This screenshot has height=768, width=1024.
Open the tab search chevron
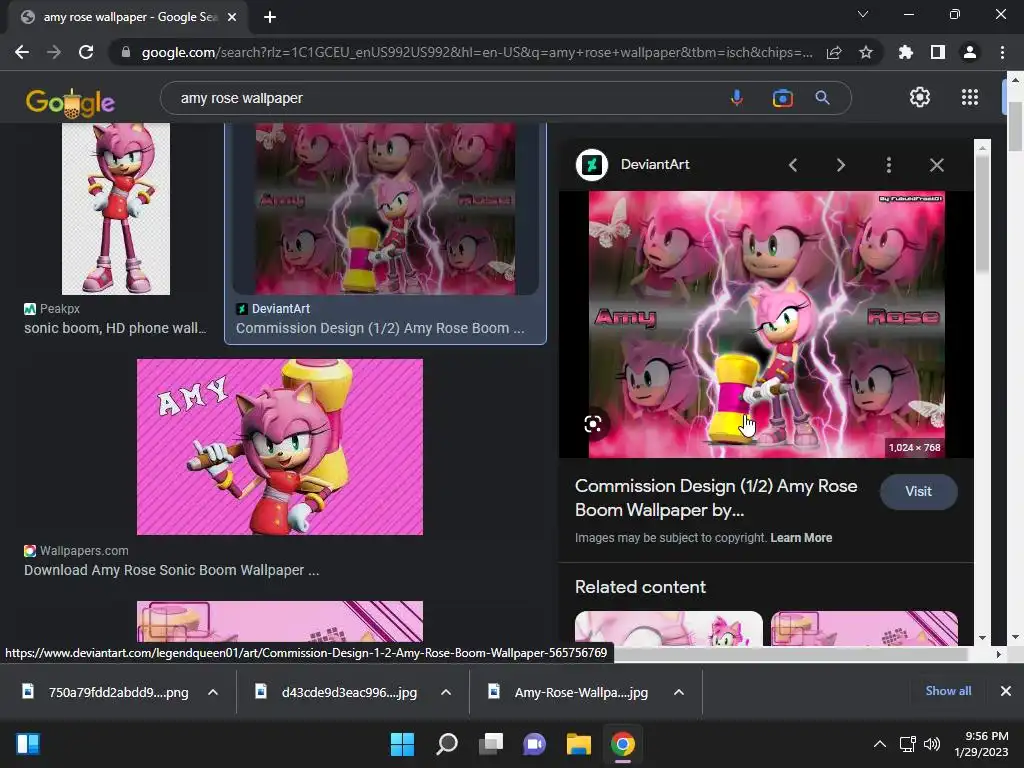click(x=863, y=14)
